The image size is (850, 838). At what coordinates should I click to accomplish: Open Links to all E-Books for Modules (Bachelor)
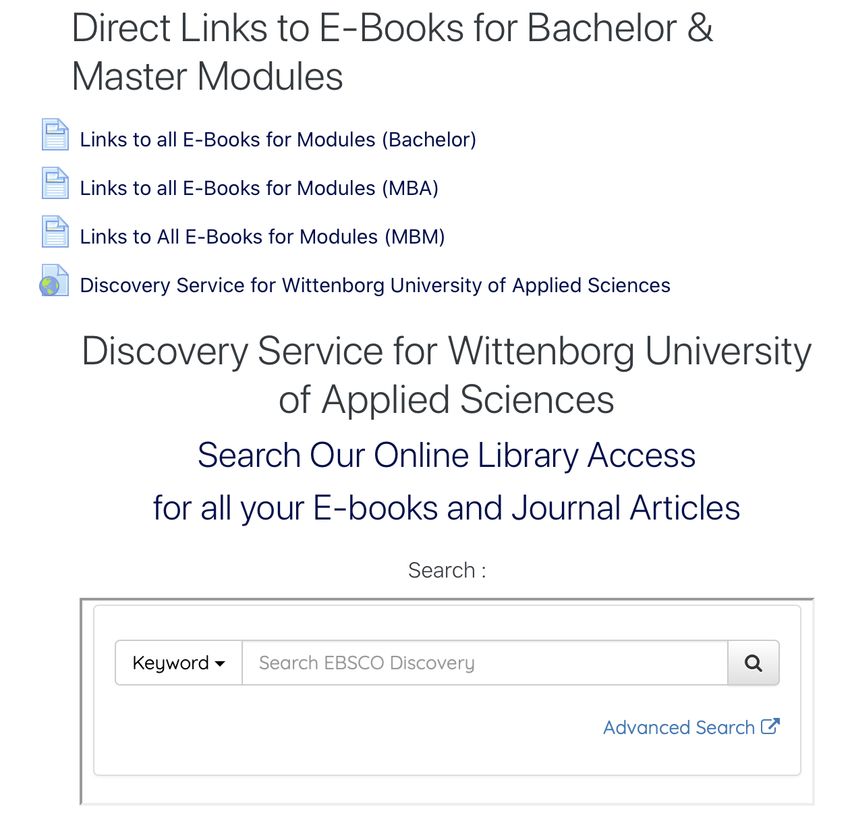pyautogui.click(x=278, y=140)
